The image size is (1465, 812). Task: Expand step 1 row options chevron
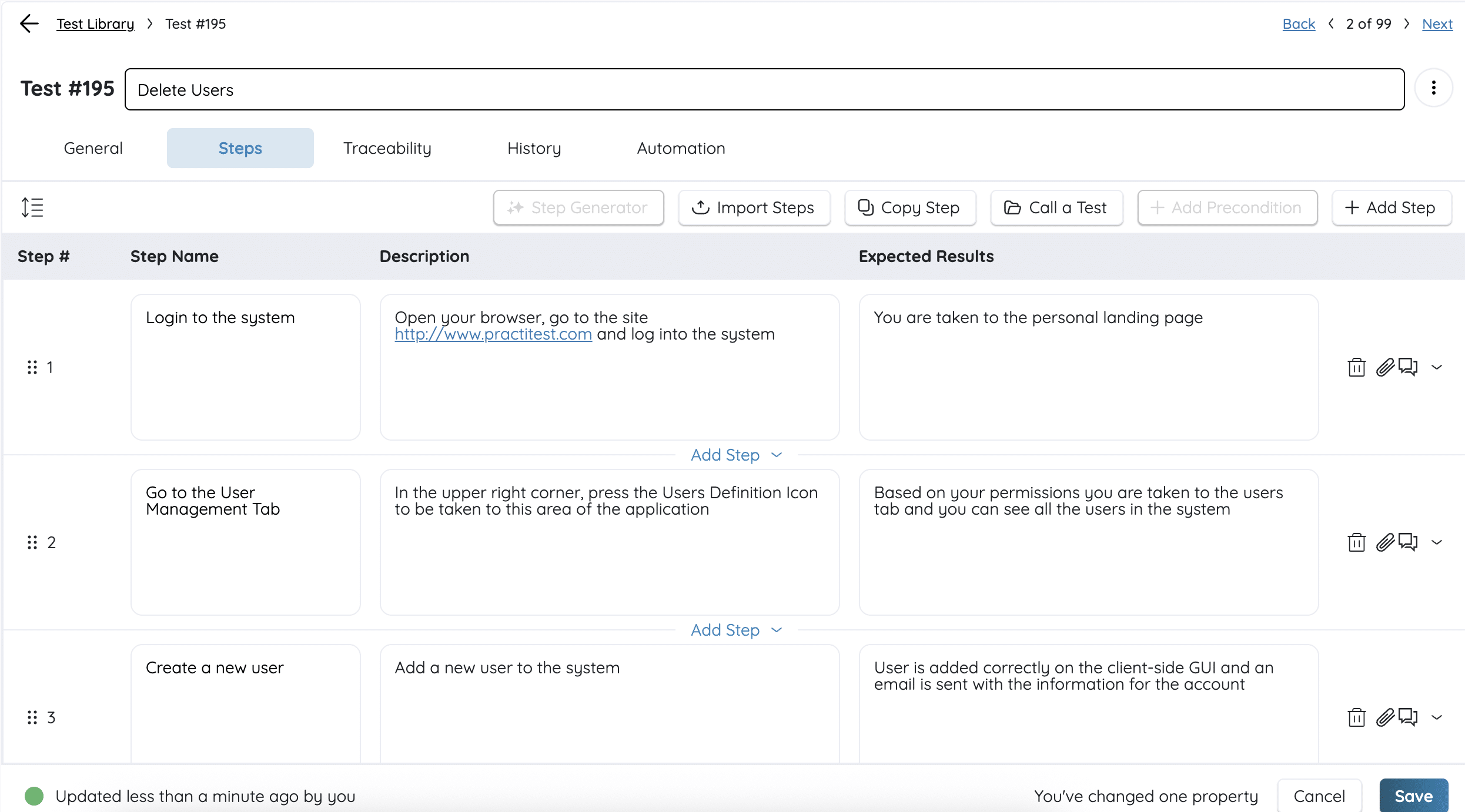tap(1437, 367)
